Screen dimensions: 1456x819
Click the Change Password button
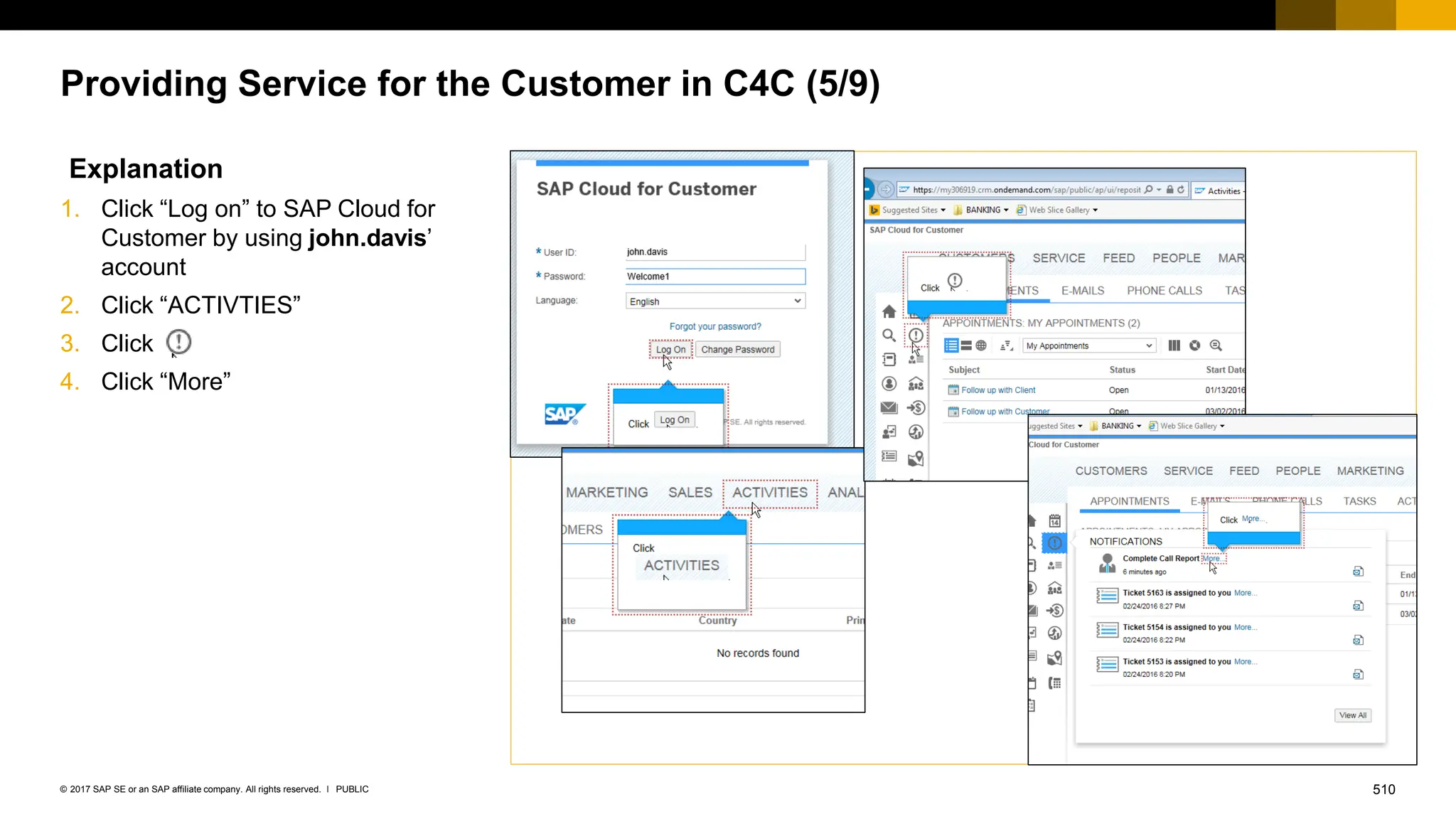coord(737,349)
